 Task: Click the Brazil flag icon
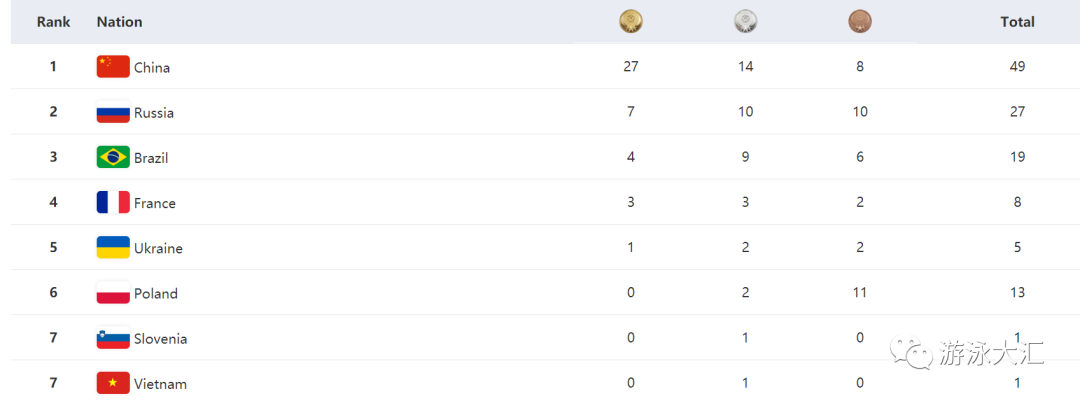coord(113,157)
